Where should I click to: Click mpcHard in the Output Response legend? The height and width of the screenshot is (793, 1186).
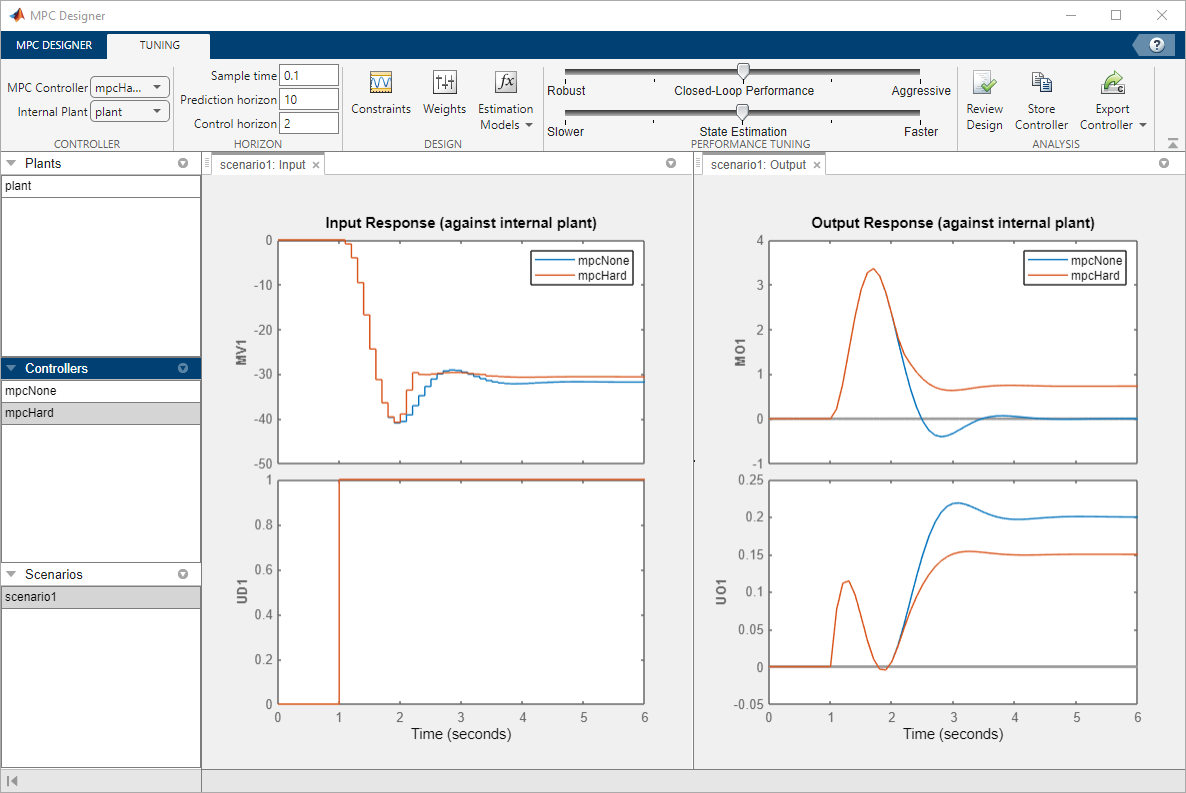tap(1095, 276)
